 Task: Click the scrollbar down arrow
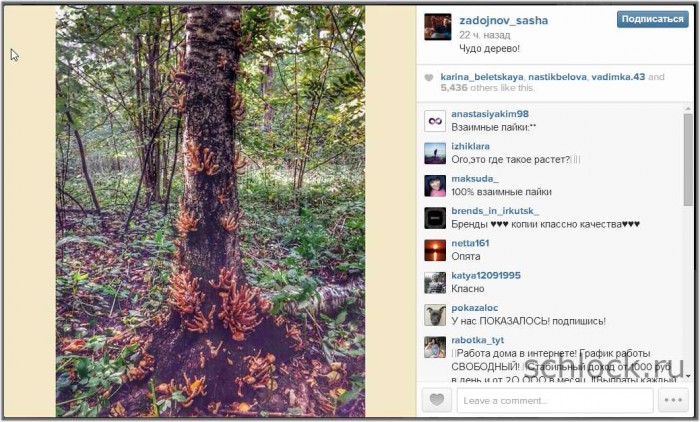[687, 376]
